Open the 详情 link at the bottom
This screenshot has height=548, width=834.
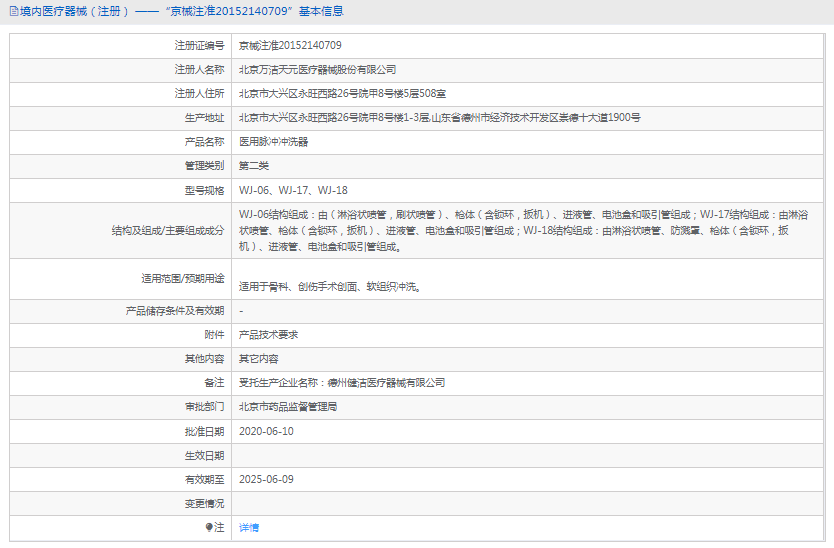point(249,527)
